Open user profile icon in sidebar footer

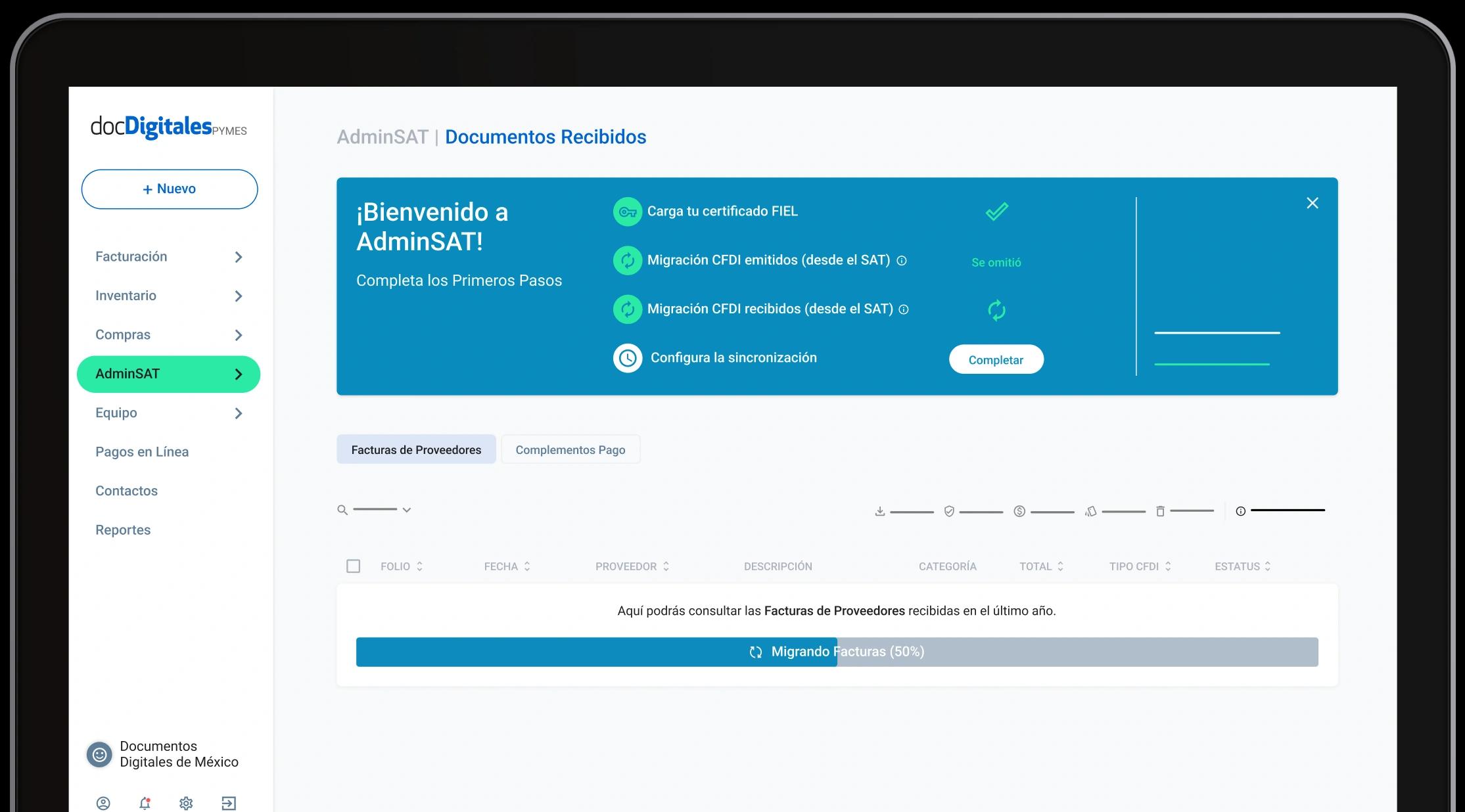point(103,803)
